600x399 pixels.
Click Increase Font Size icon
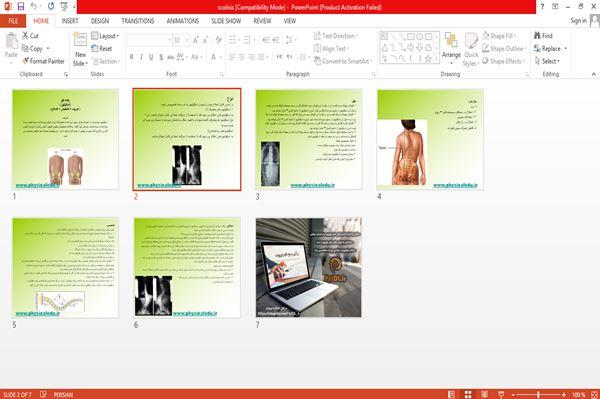coord(196,40)
